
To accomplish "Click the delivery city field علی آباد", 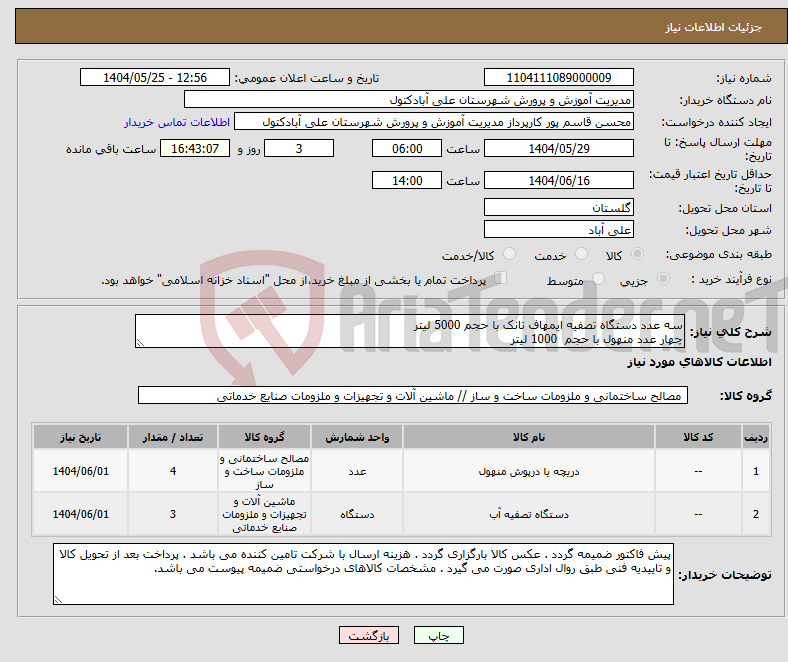I will [x=559, y=230].
